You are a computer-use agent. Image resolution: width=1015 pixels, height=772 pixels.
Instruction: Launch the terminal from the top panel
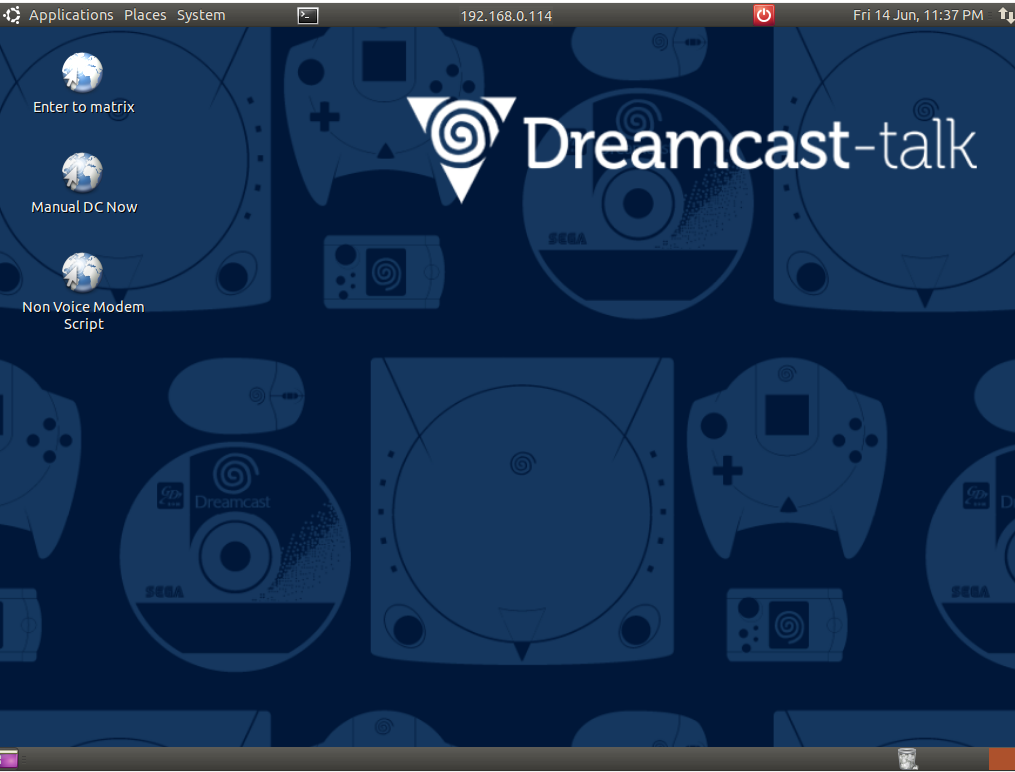(x=307, y=16)
